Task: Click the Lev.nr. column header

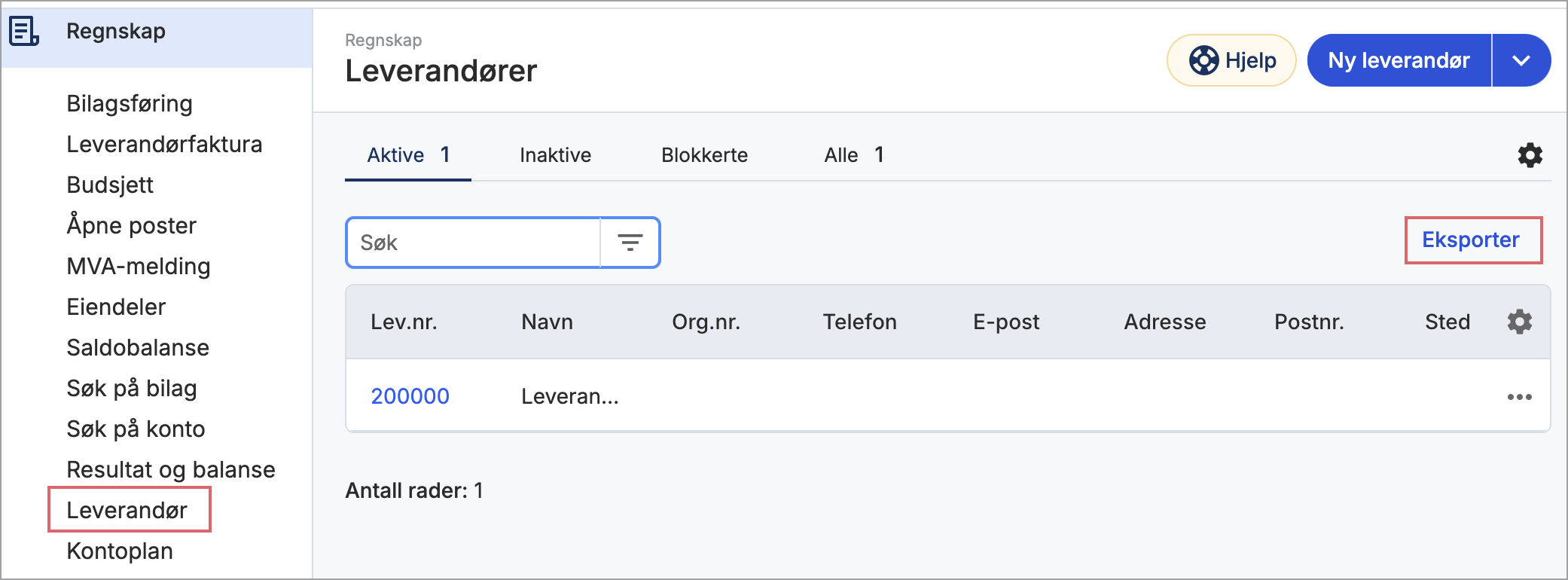Action: click(x=404, y=322)
